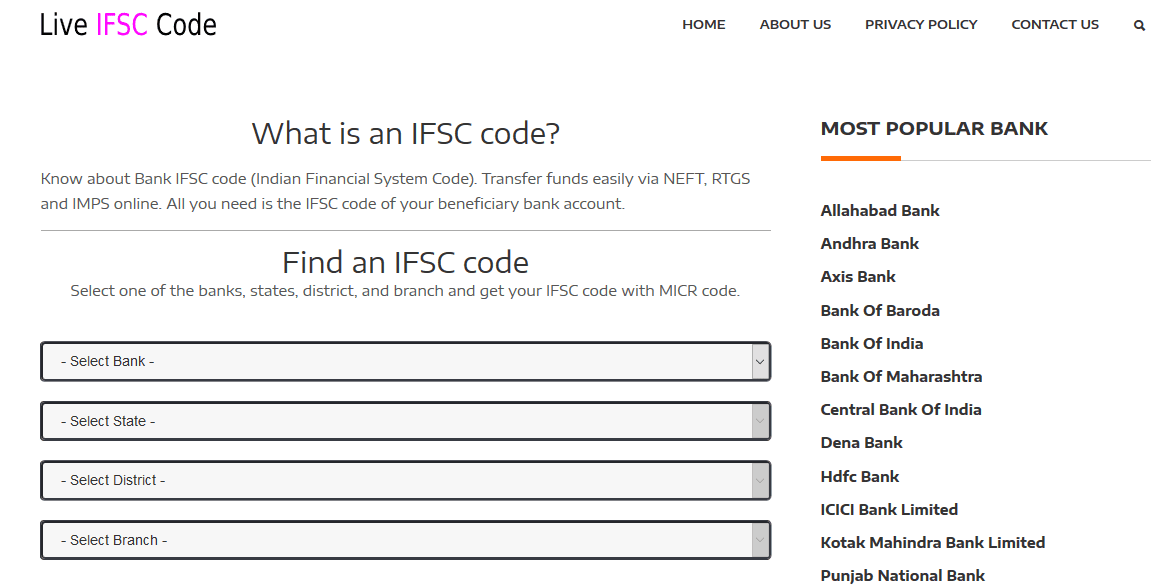Open the Select District dropdown
The height and width of the screenshot is (588, 1169).
point(405,481)
